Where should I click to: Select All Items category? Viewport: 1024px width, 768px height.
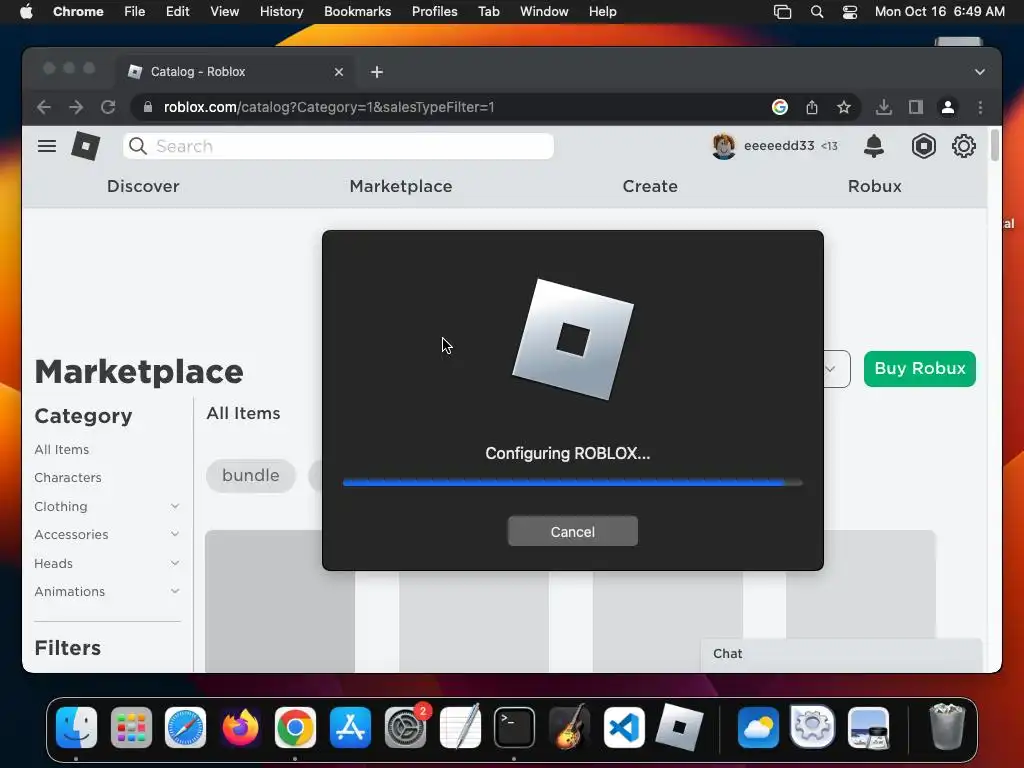click(x=61, y=449)
